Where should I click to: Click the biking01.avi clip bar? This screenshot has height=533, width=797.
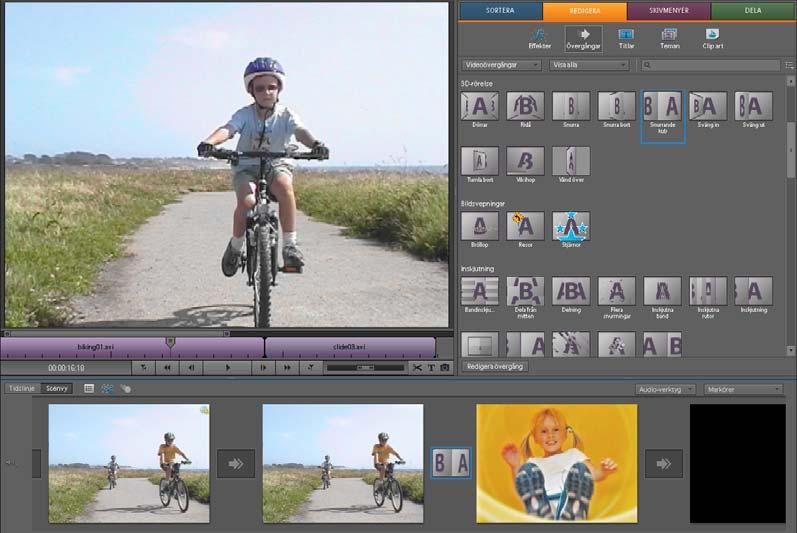(x=132, y=348)
